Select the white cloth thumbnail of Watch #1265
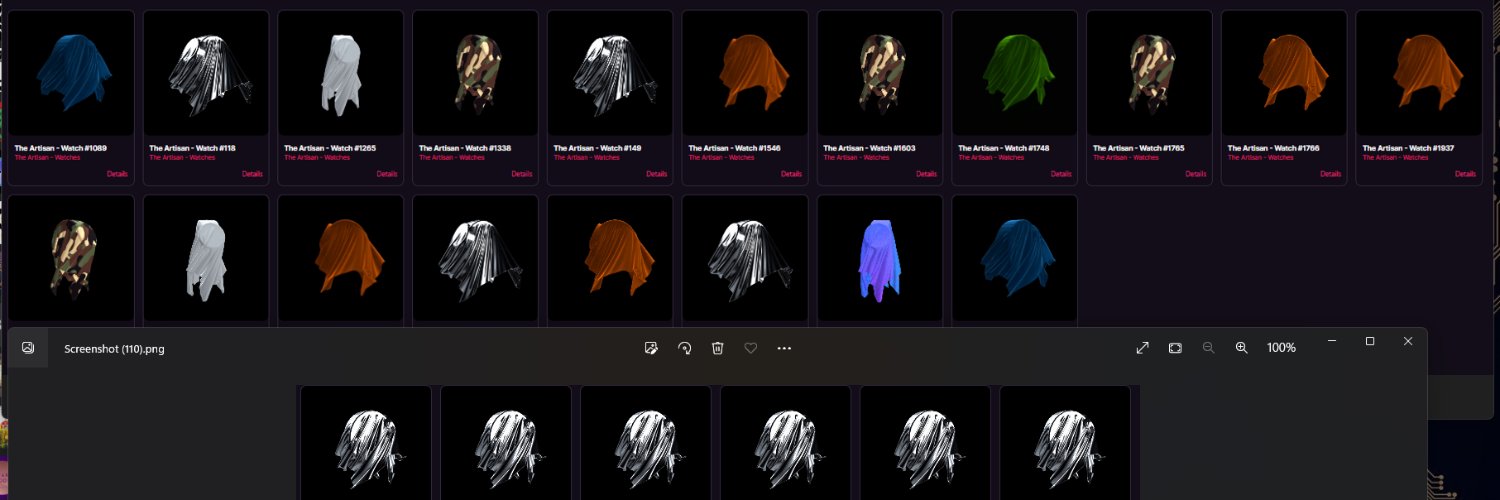This screenshot has width=1500, height=500. pos(341,73)
